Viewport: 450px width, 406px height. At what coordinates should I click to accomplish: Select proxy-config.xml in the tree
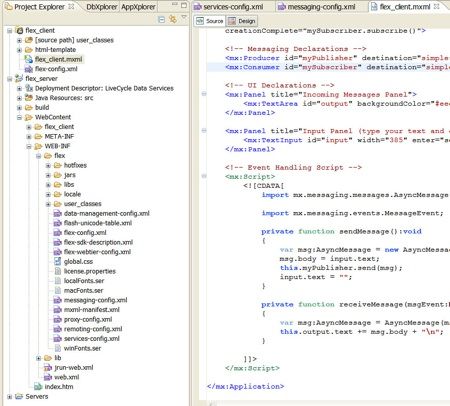[x=88, y=319]
